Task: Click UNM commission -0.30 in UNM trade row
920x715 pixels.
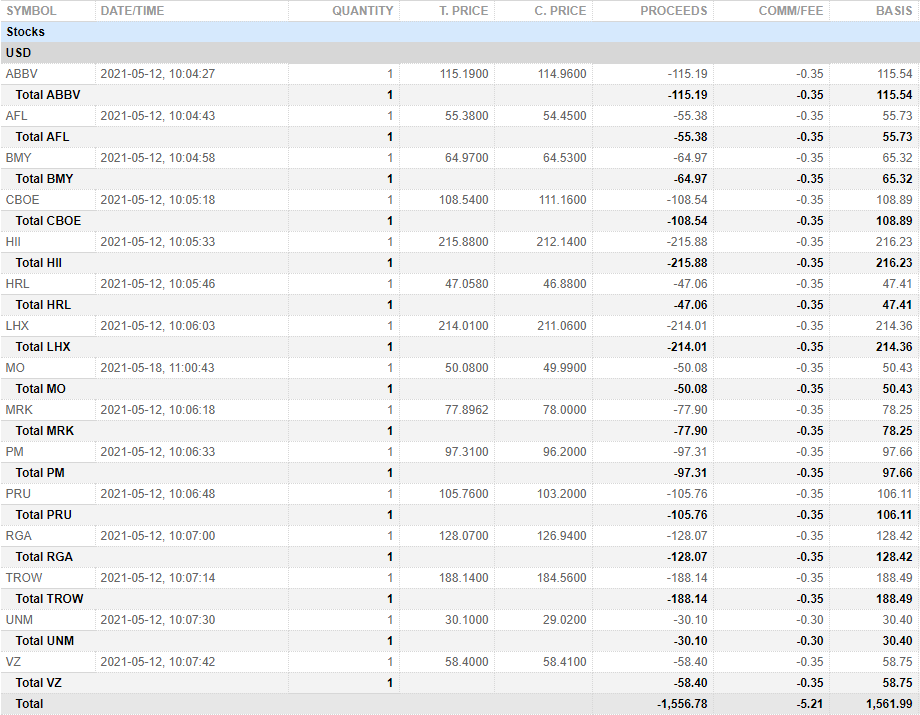Action: tap(810, 621)
